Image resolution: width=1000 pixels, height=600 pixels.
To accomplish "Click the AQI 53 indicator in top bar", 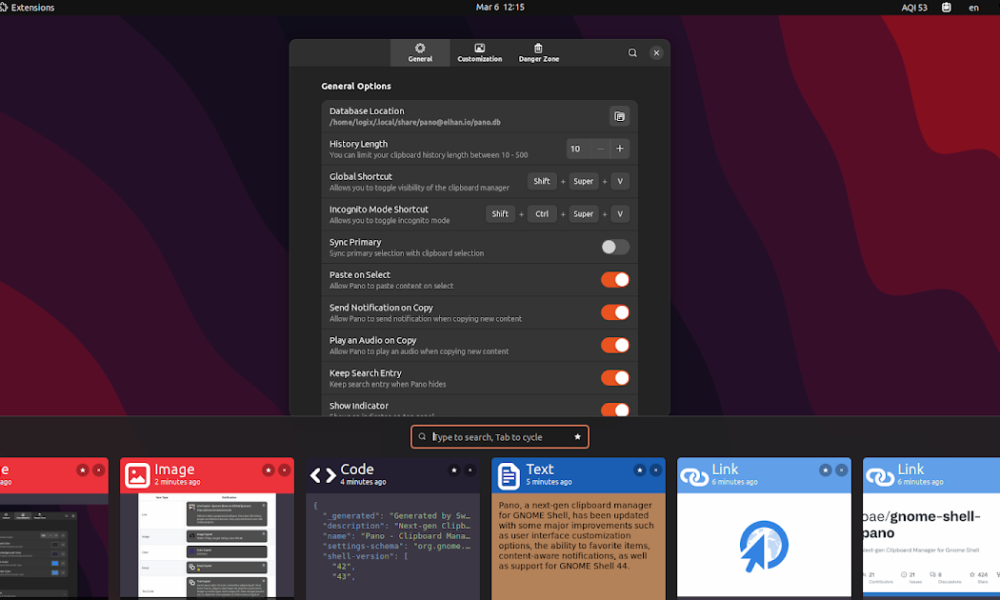I will 914,8.
